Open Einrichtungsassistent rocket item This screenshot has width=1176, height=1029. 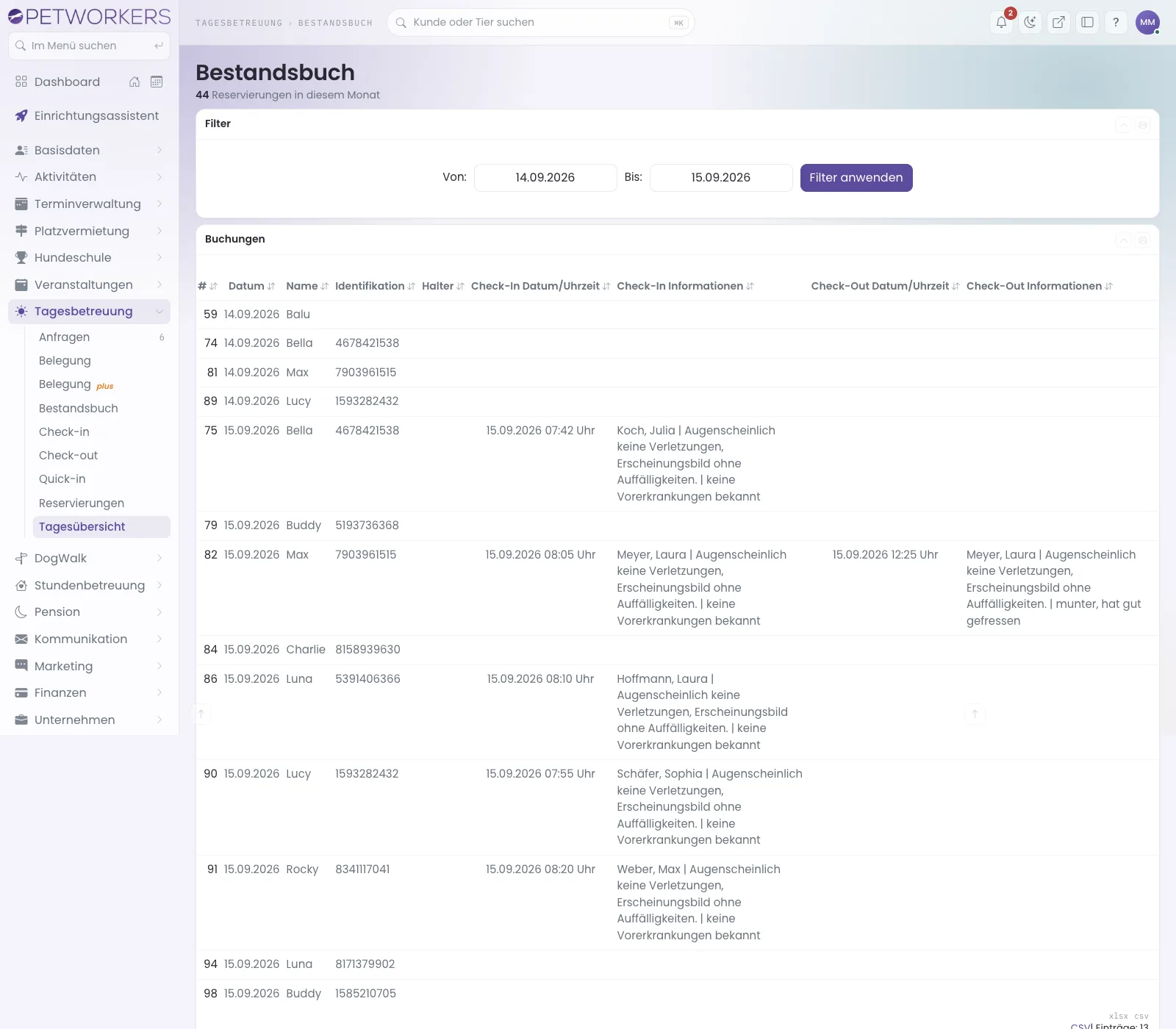(x=89, y=115)
